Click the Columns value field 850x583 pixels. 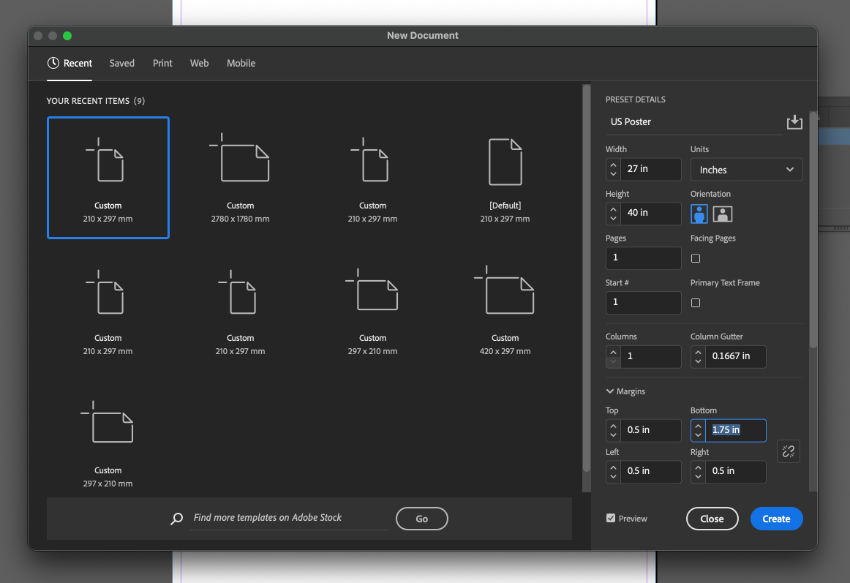coord(651,356)
